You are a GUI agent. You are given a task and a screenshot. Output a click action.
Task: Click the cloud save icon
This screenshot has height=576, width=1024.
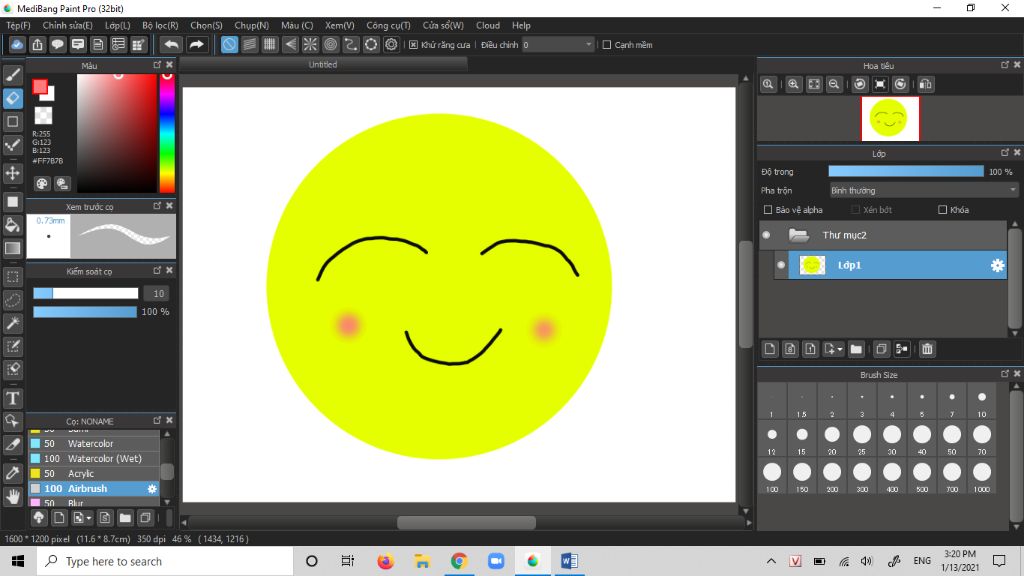click(x=17, y=44)
